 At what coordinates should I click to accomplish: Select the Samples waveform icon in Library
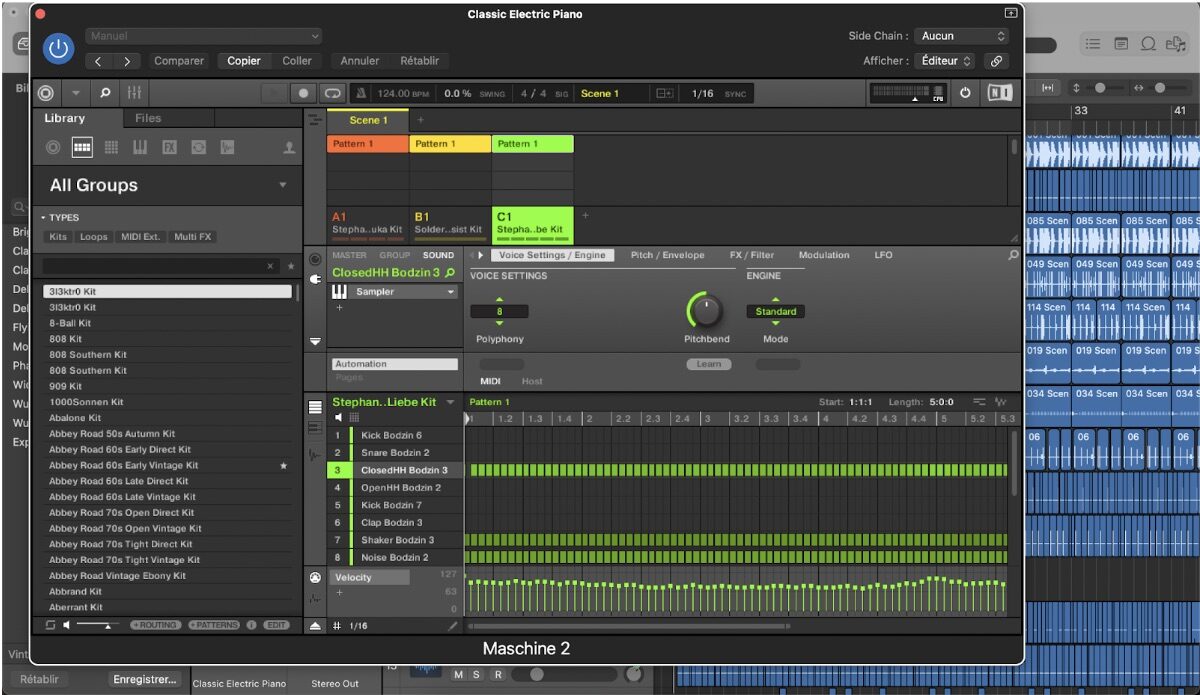pyautogui.click(x=227, y=147)
